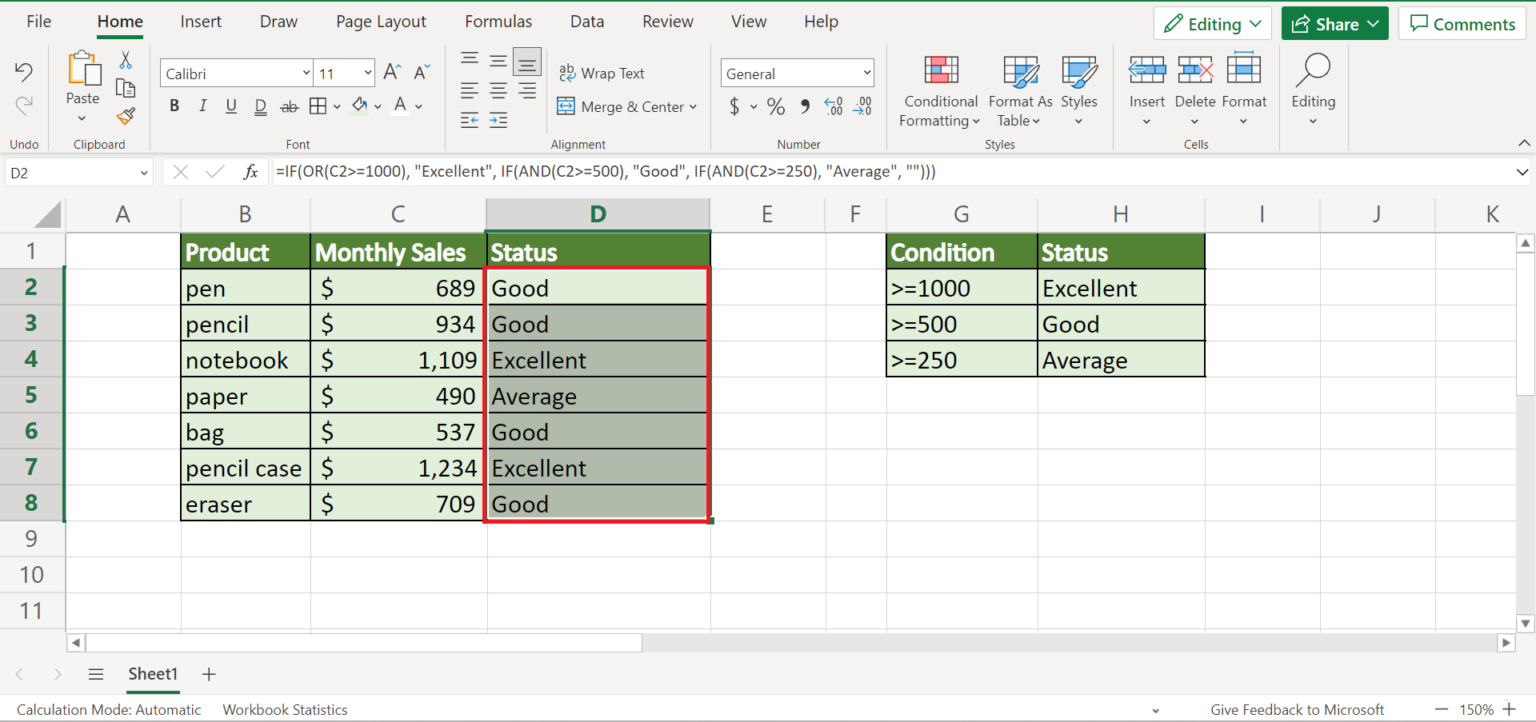Screen dimensions: 1536x722
Task: Apply currency format with the dollar sign icon
Action: pyautogui.click(x=732, y=106)
